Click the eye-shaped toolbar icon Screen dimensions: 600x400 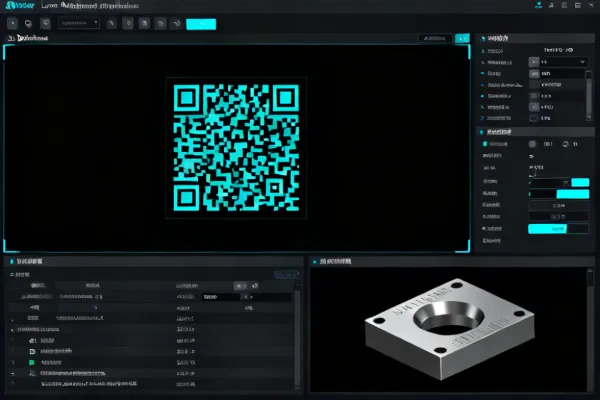tap(161, 24)
